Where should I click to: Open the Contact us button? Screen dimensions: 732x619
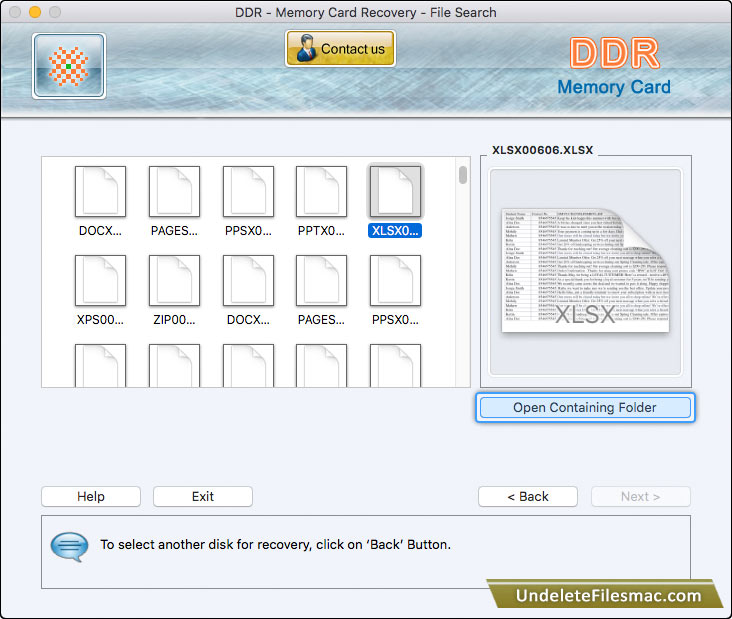[340, 49]
